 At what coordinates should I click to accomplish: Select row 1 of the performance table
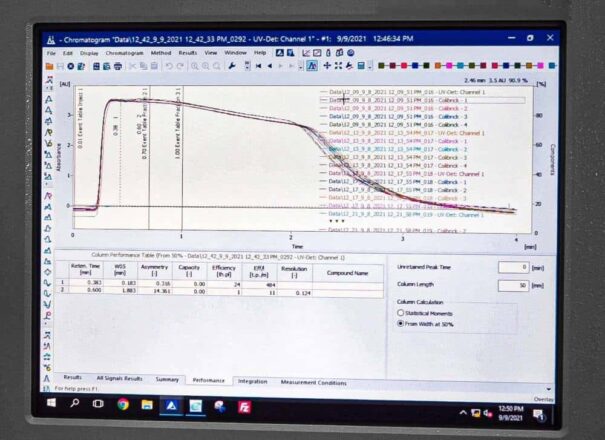tap(220, 284)
